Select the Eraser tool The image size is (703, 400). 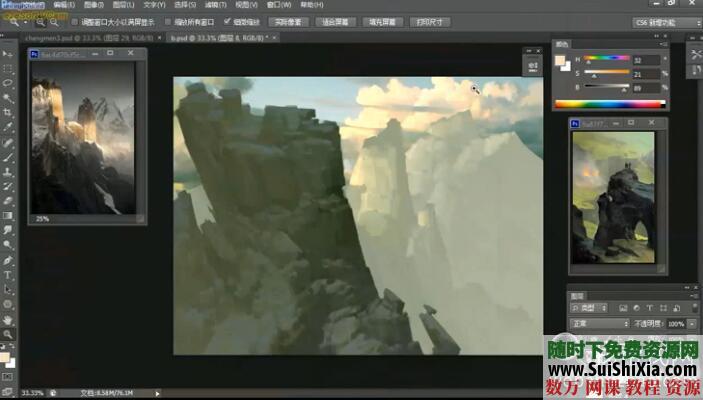8,200
